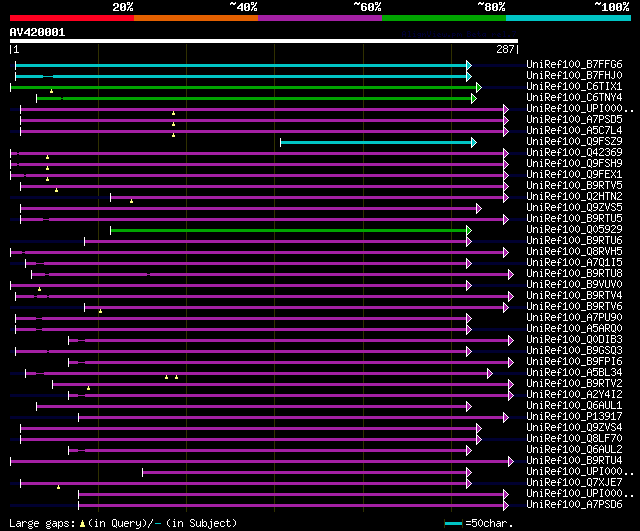
Task: Click the green alignment bar for UniRef100_Q05929
Action: tap(289, 231)
